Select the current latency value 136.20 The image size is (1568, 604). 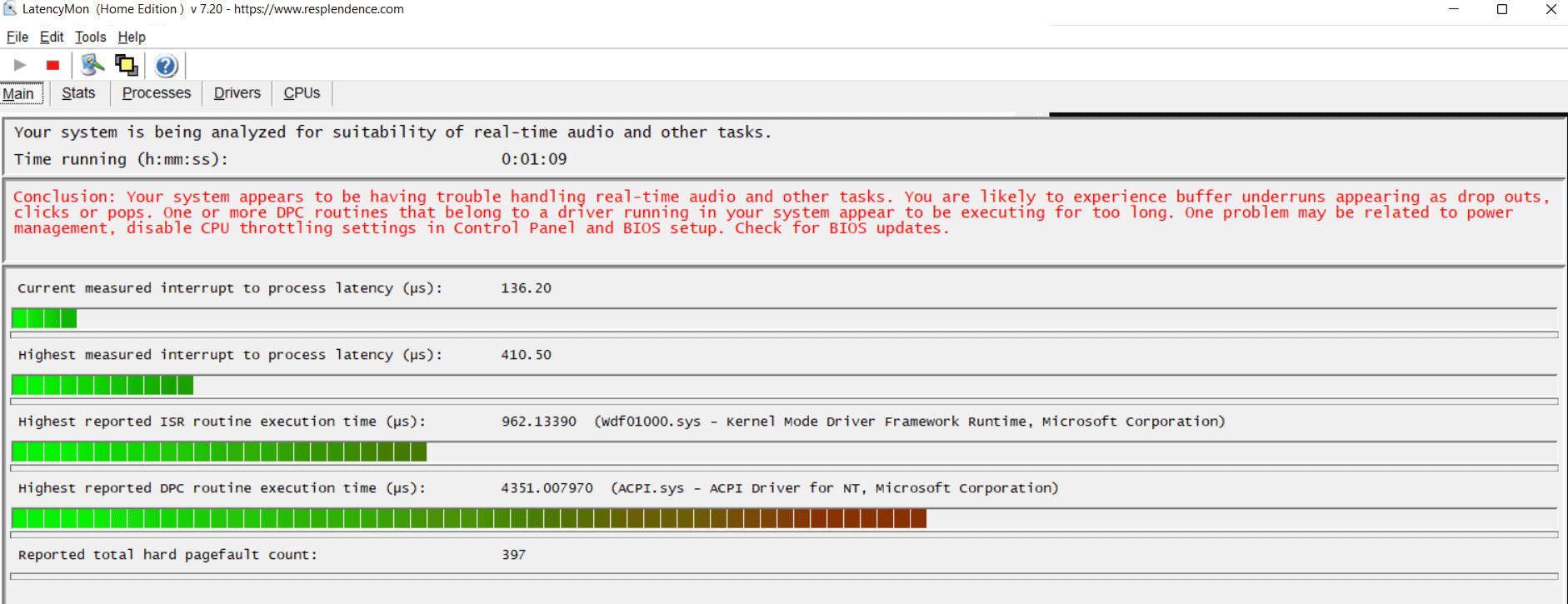[526, 288]
